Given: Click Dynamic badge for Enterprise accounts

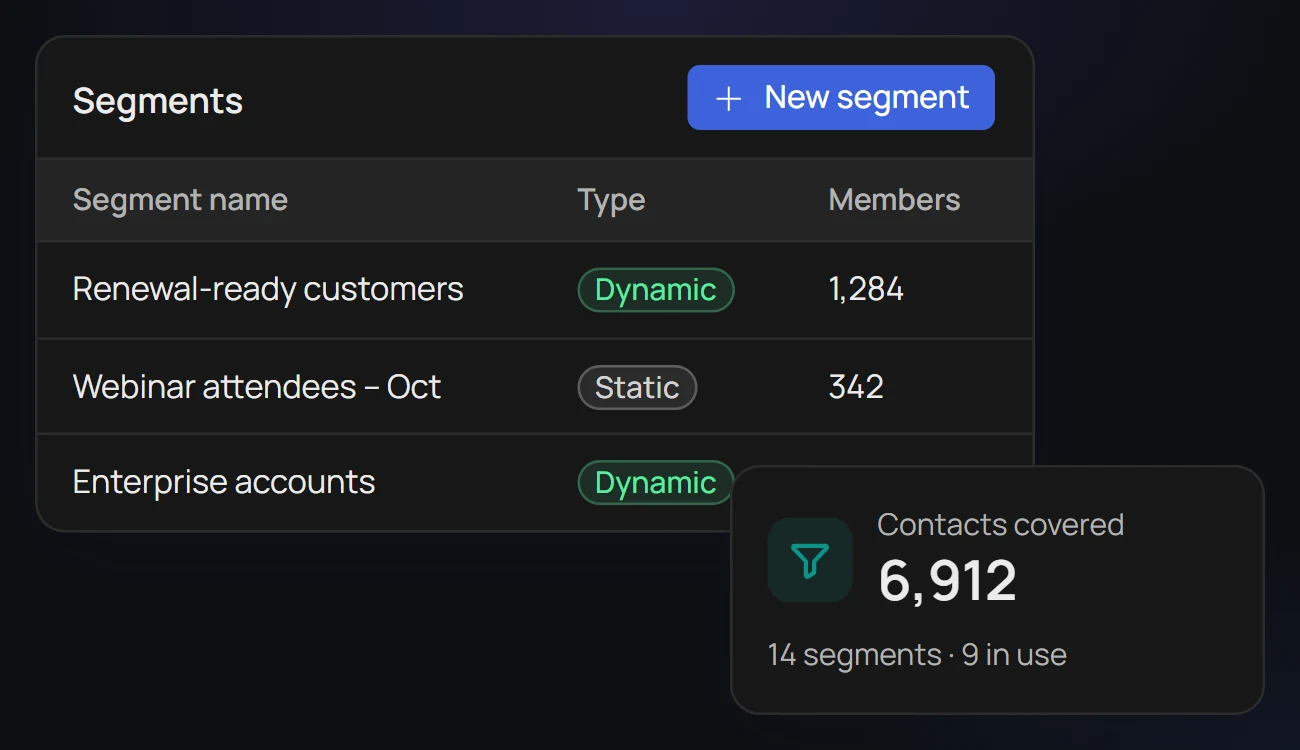Looking at the screenshot, I should point(656,483).
